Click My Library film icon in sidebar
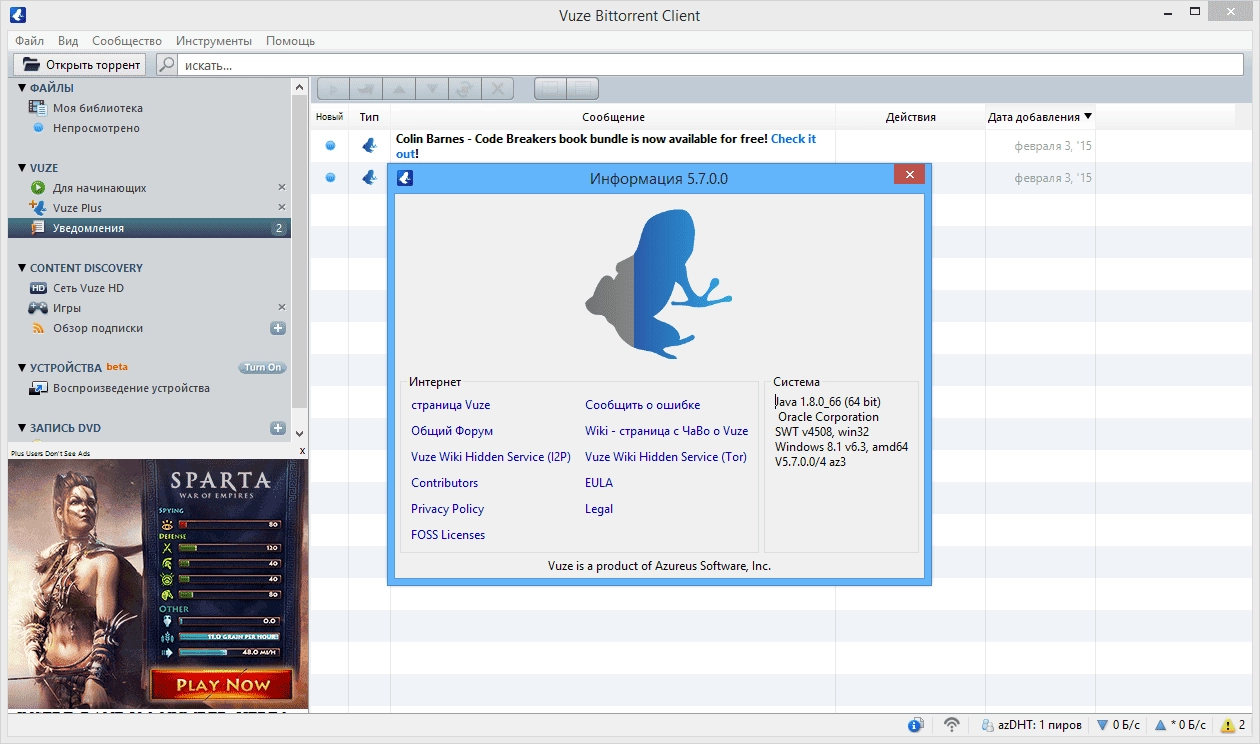Screen dimensions: 1260x744 coord(38,108)
